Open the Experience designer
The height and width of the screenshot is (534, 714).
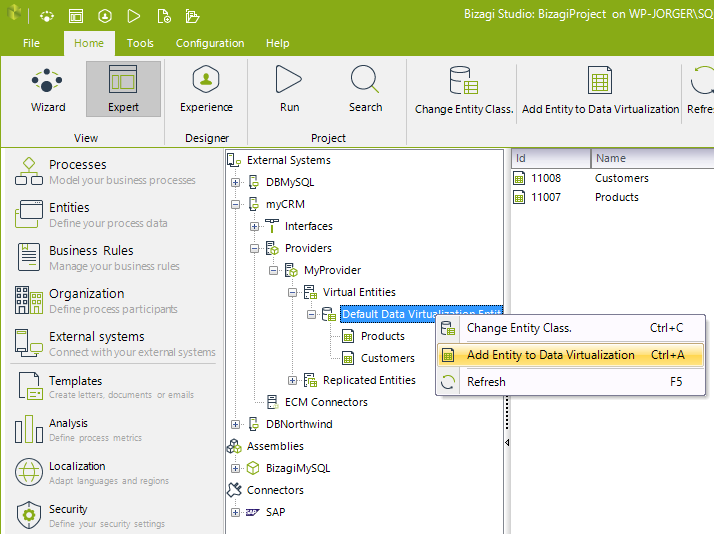(206, 90)
